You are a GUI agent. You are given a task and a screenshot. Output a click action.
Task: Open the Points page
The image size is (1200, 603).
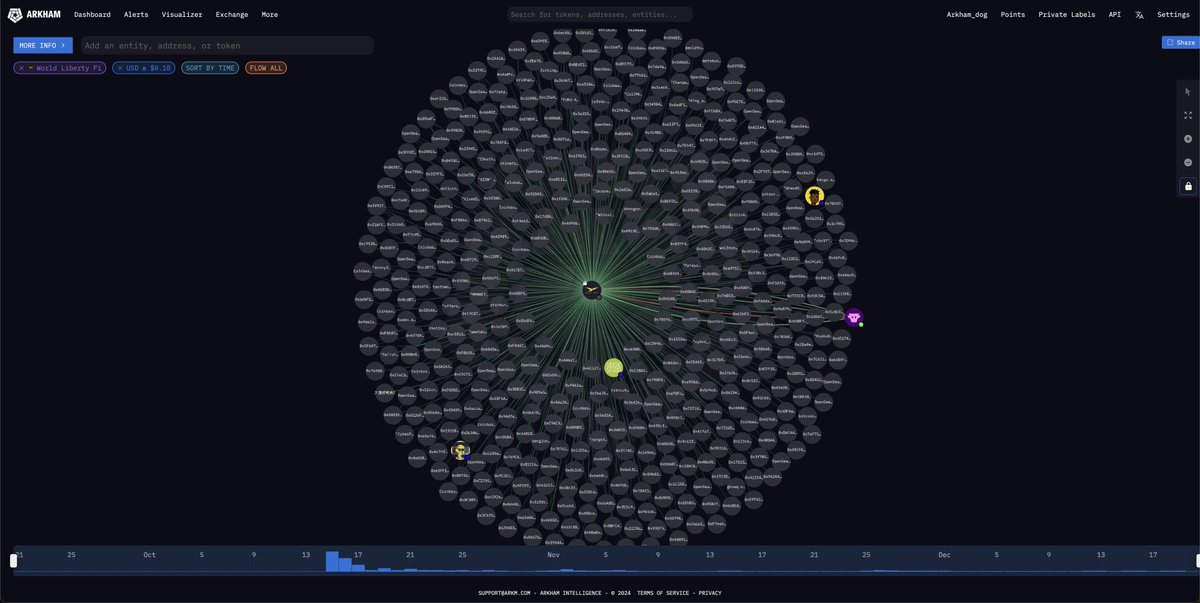(1013, 15)
